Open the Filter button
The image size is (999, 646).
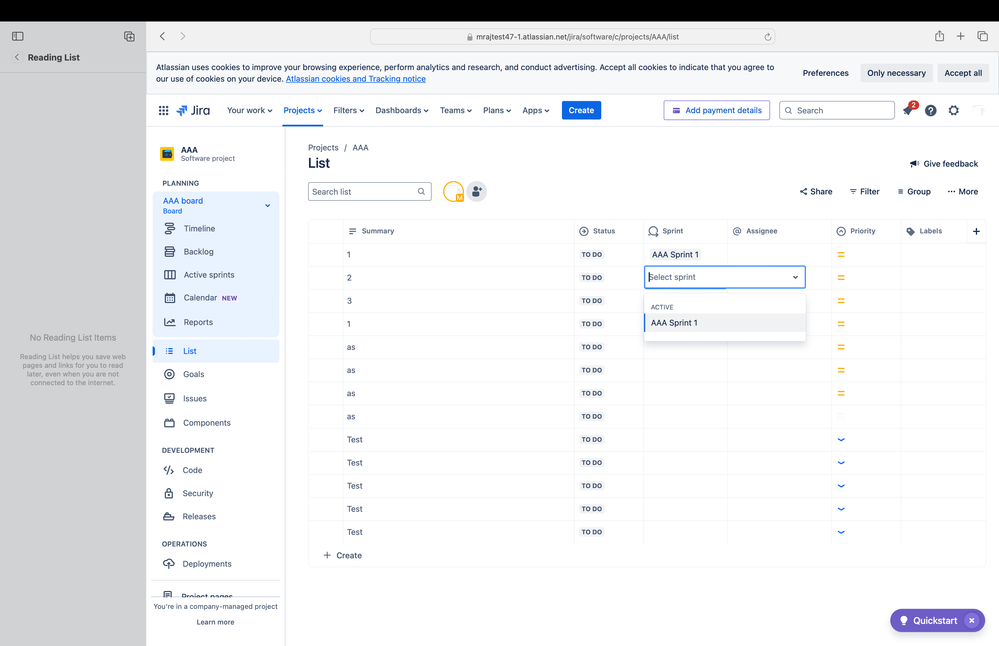click(x=865, y=191)
